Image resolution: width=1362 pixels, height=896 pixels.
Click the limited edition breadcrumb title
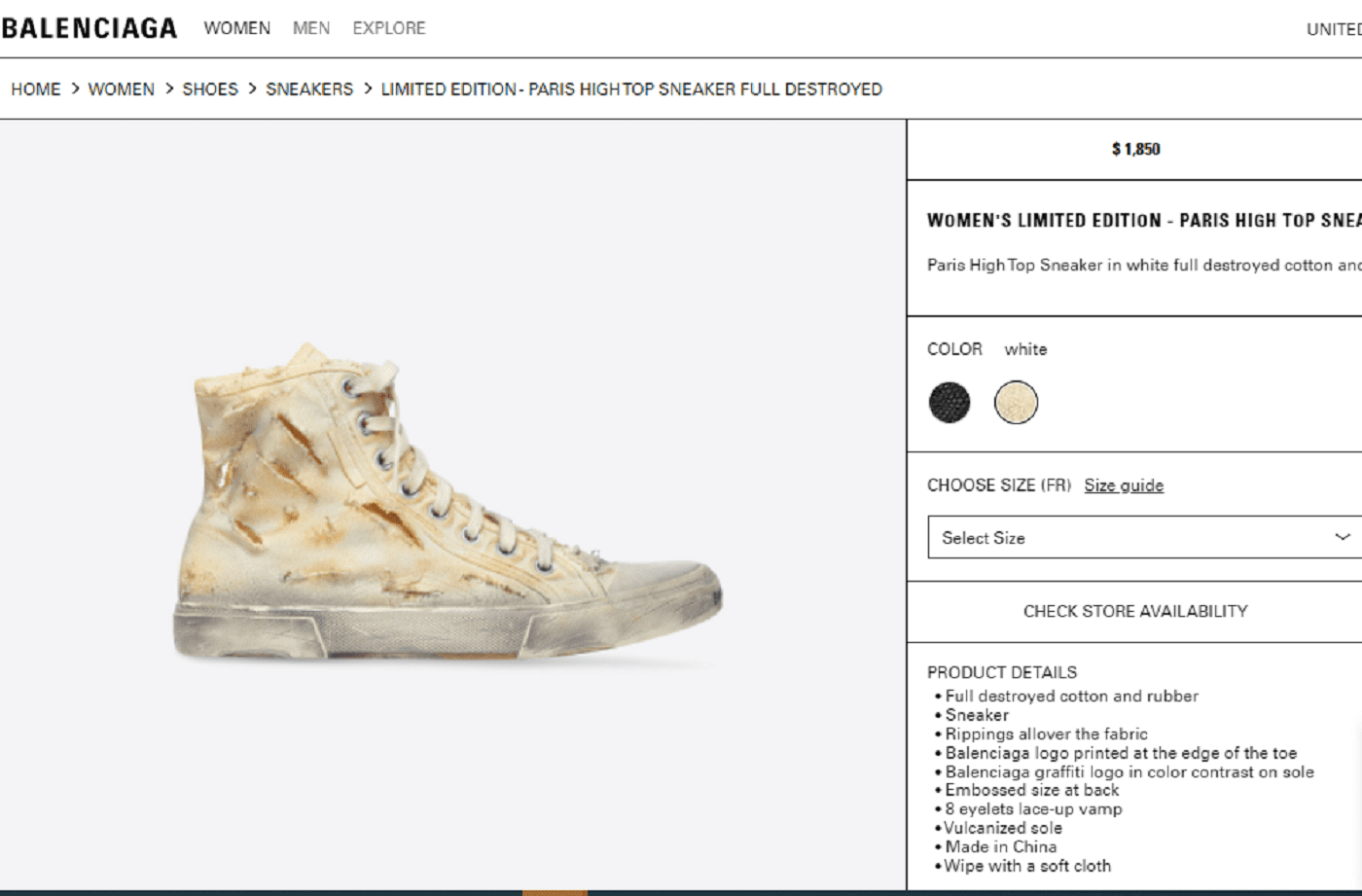point(631,89)
